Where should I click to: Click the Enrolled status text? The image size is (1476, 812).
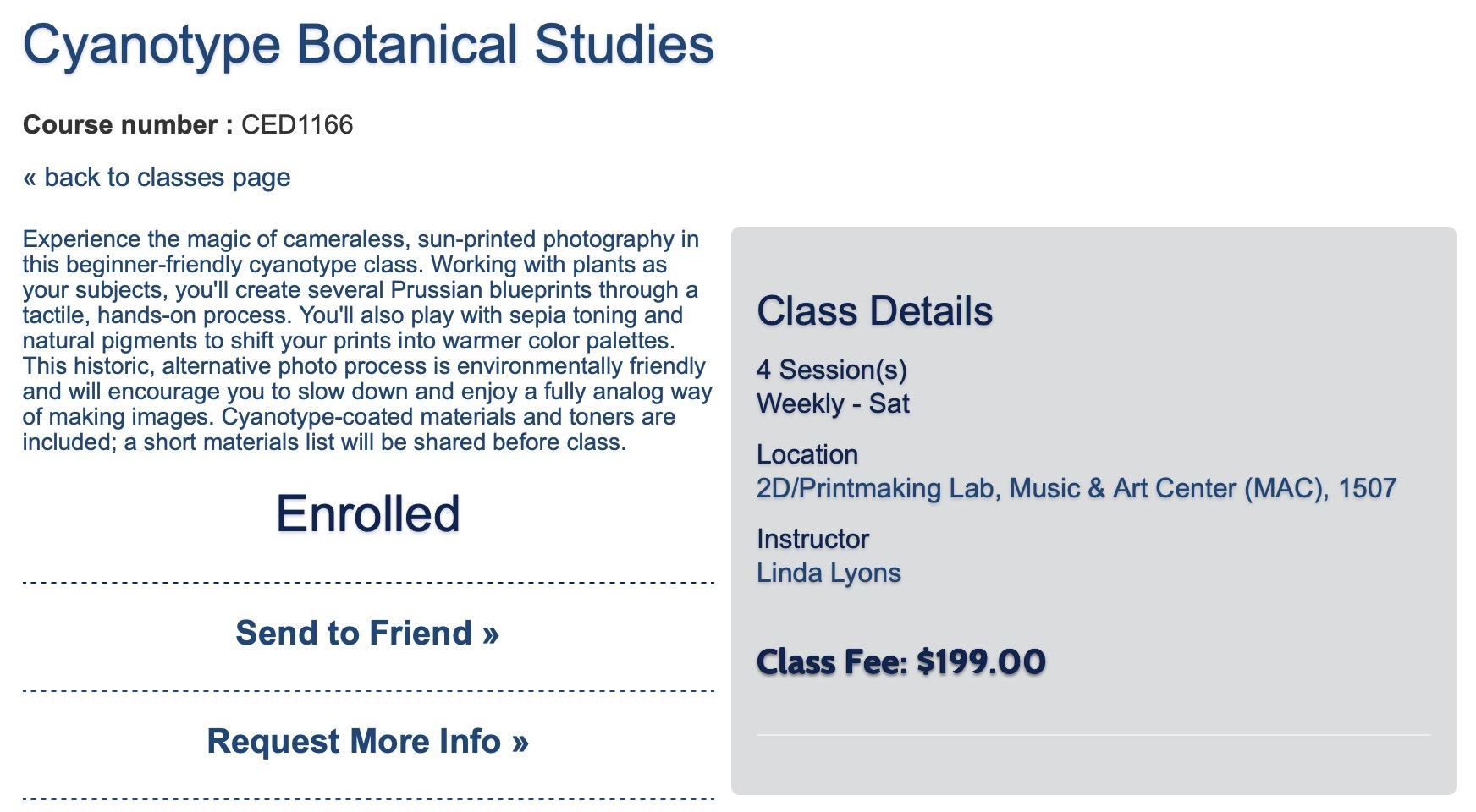(x=367, y=514)
